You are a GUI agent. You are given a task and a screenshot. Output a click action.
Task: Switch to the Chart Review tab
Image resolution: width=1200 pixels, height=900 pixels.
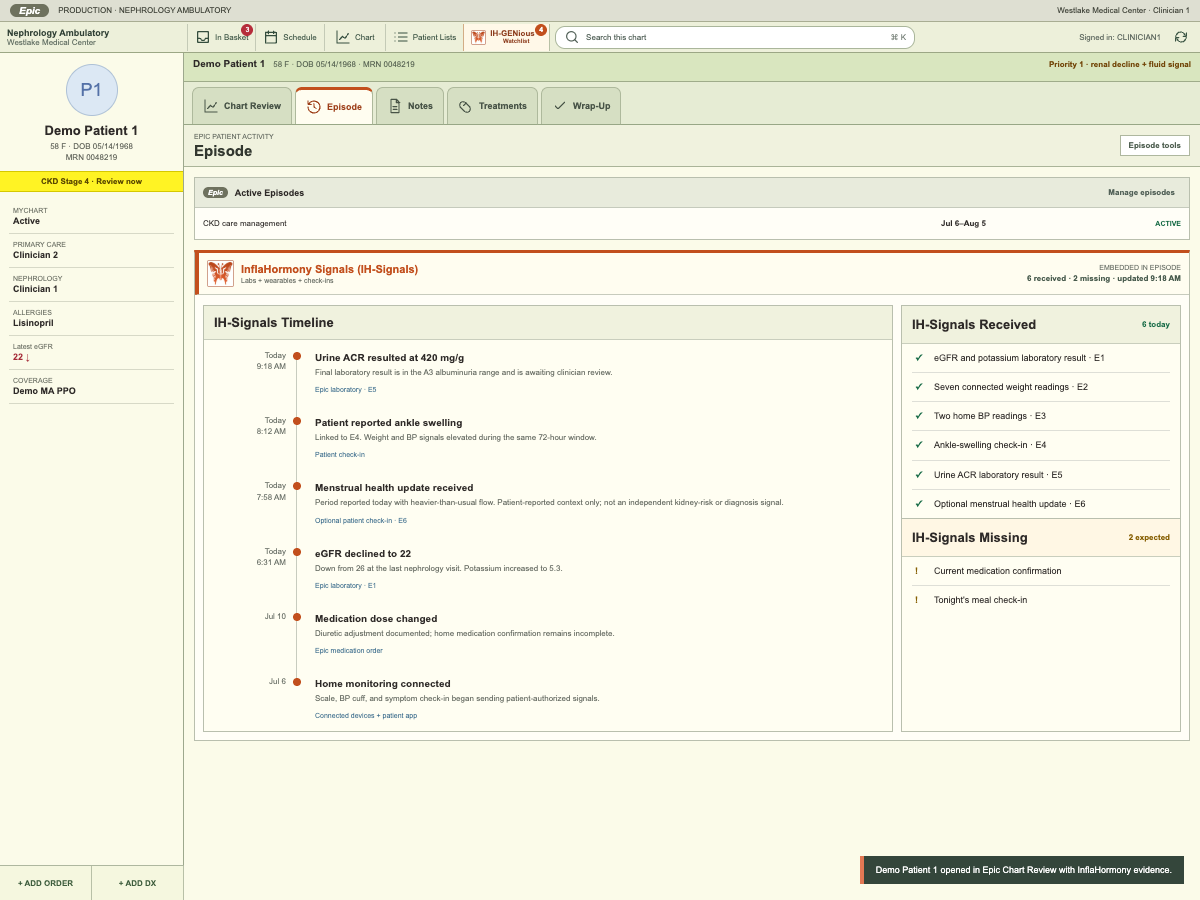coord(242,106)
